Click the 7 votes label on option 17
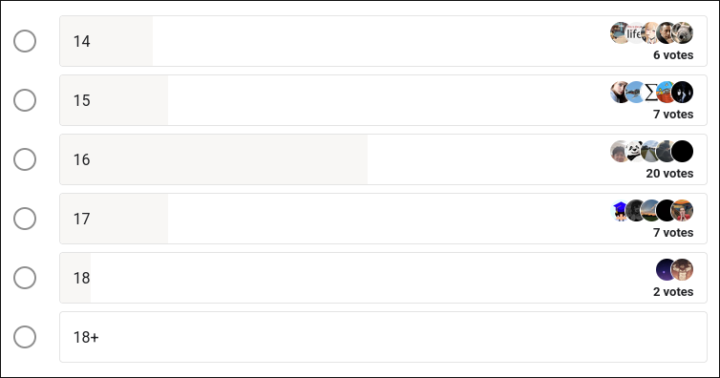The image size is (720, 378). pyautogui.click(x=673, y=233)
